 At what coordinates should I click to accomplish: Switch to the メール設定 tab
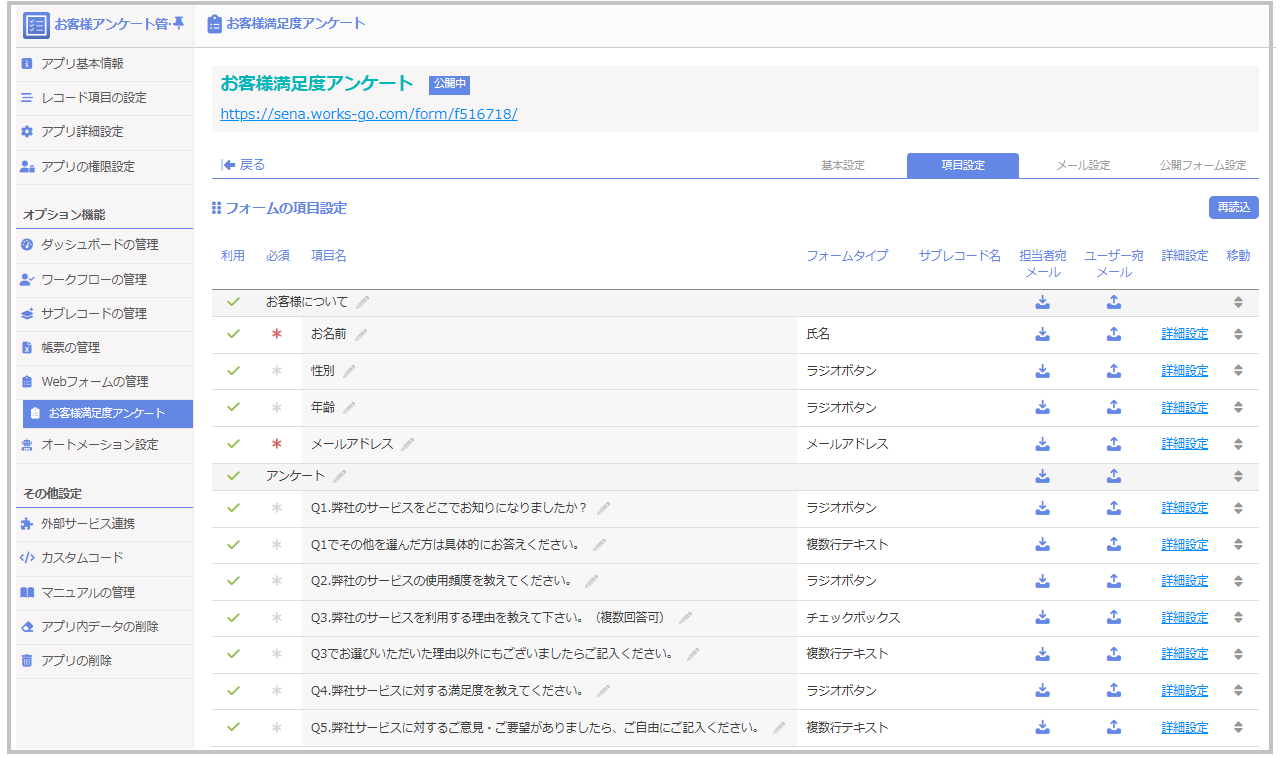1083,166
